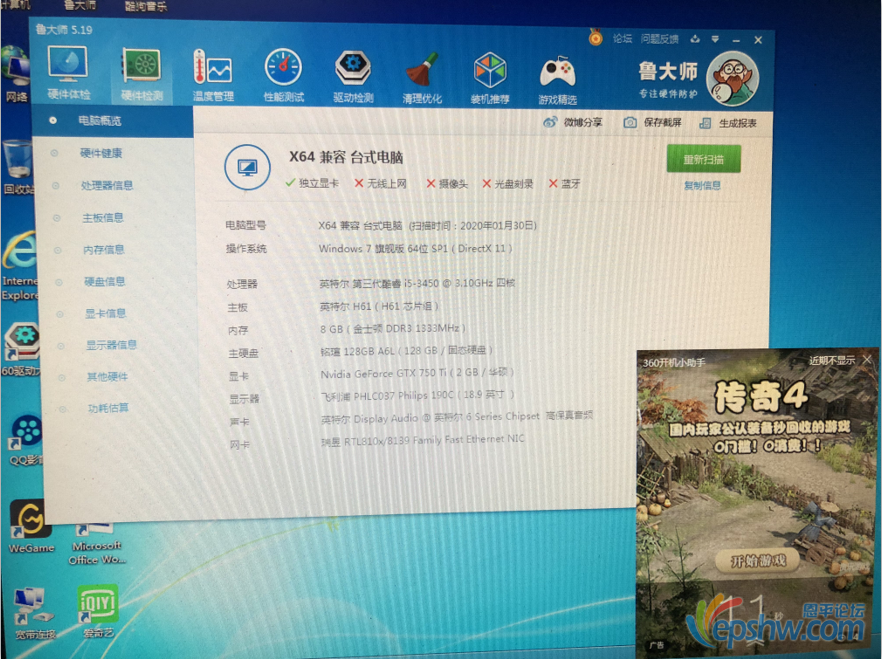Open the 硬件体检 hardware checkup icon
The height and width of the screenshot is (659, 882).
tap(68, 73)
